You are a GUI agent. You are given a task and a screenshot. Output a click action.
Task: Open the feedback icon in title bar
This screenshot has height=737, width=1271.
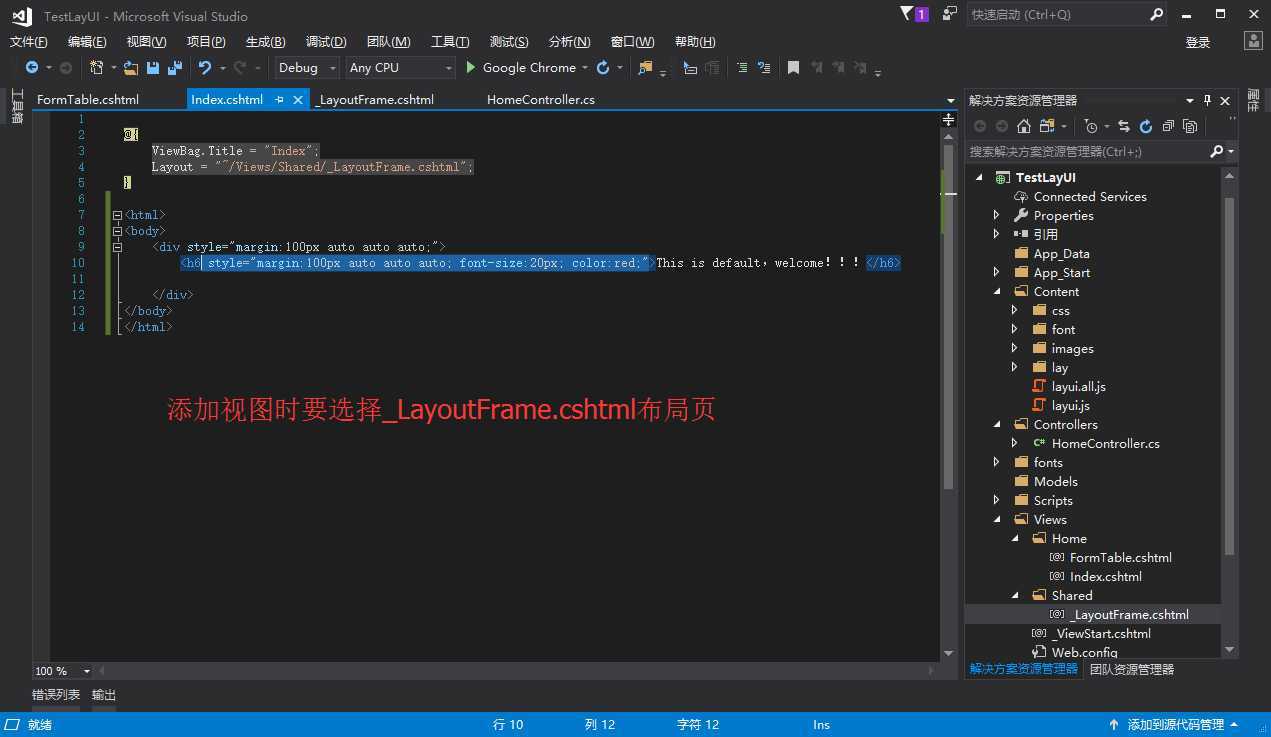(x=949, y=14)
